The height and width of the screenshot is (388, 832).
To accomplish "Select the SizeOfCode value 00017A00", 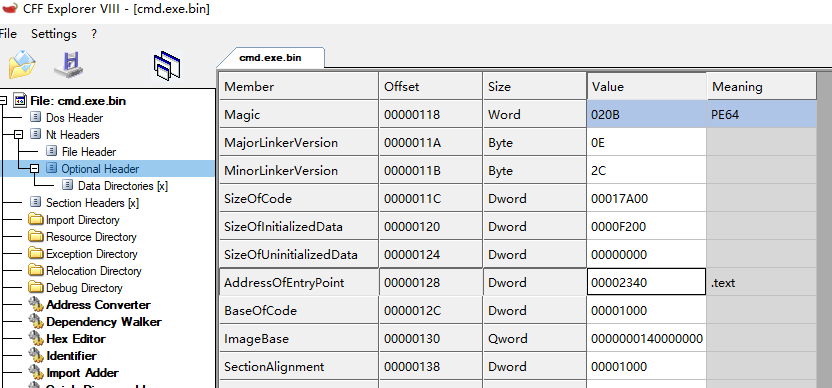I will (646, 199).
